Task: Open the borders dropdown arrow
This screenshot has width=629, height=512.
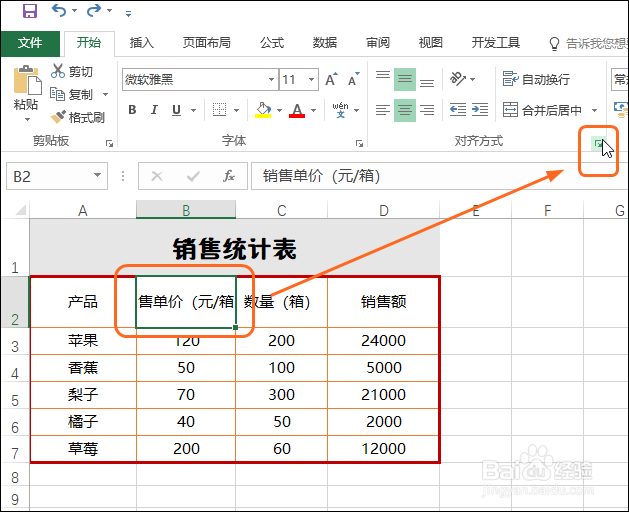Action: (x=236, y=110)
